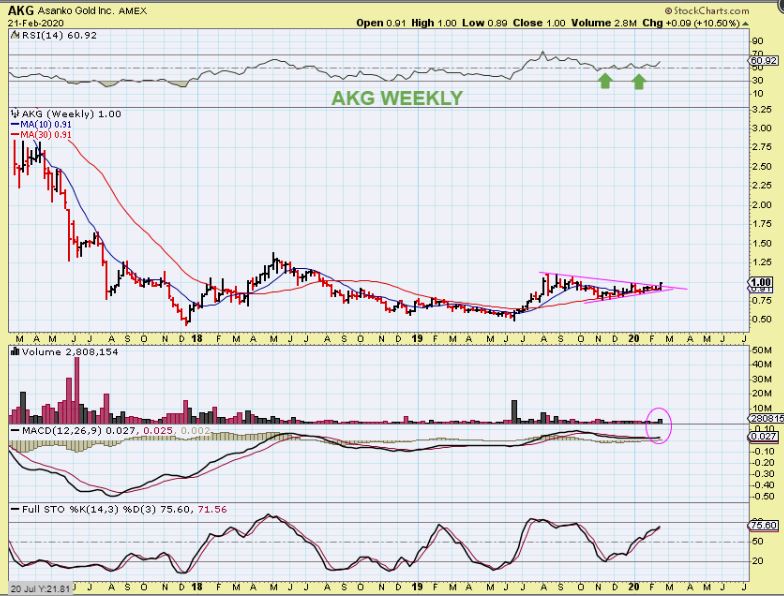Click the AKG ticker symbol in the header
784x596 pixels.
point(21,10)
